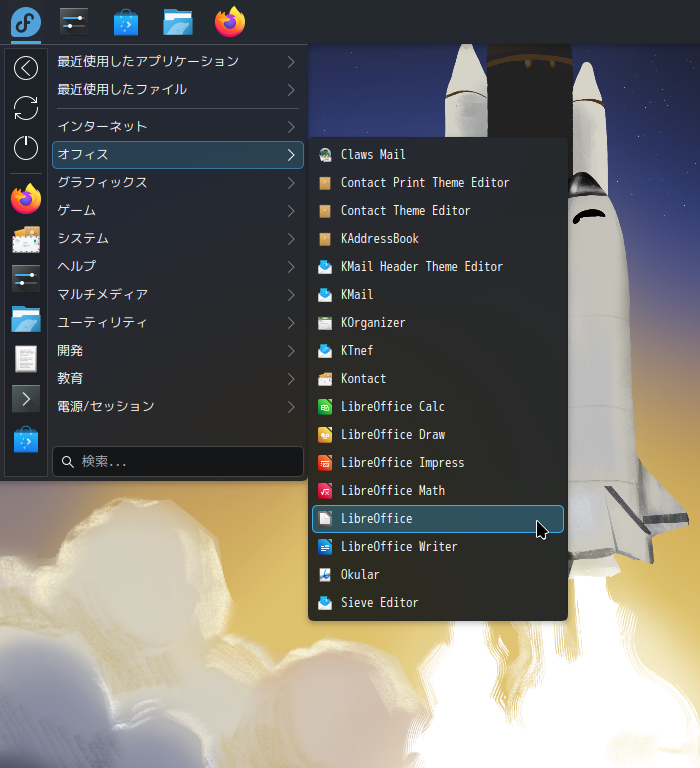Launch KMail Header Theme Editor
Image resolution: width=700 pixels, height=768 pixels.
pyautogui.click(x=438, y=267)
